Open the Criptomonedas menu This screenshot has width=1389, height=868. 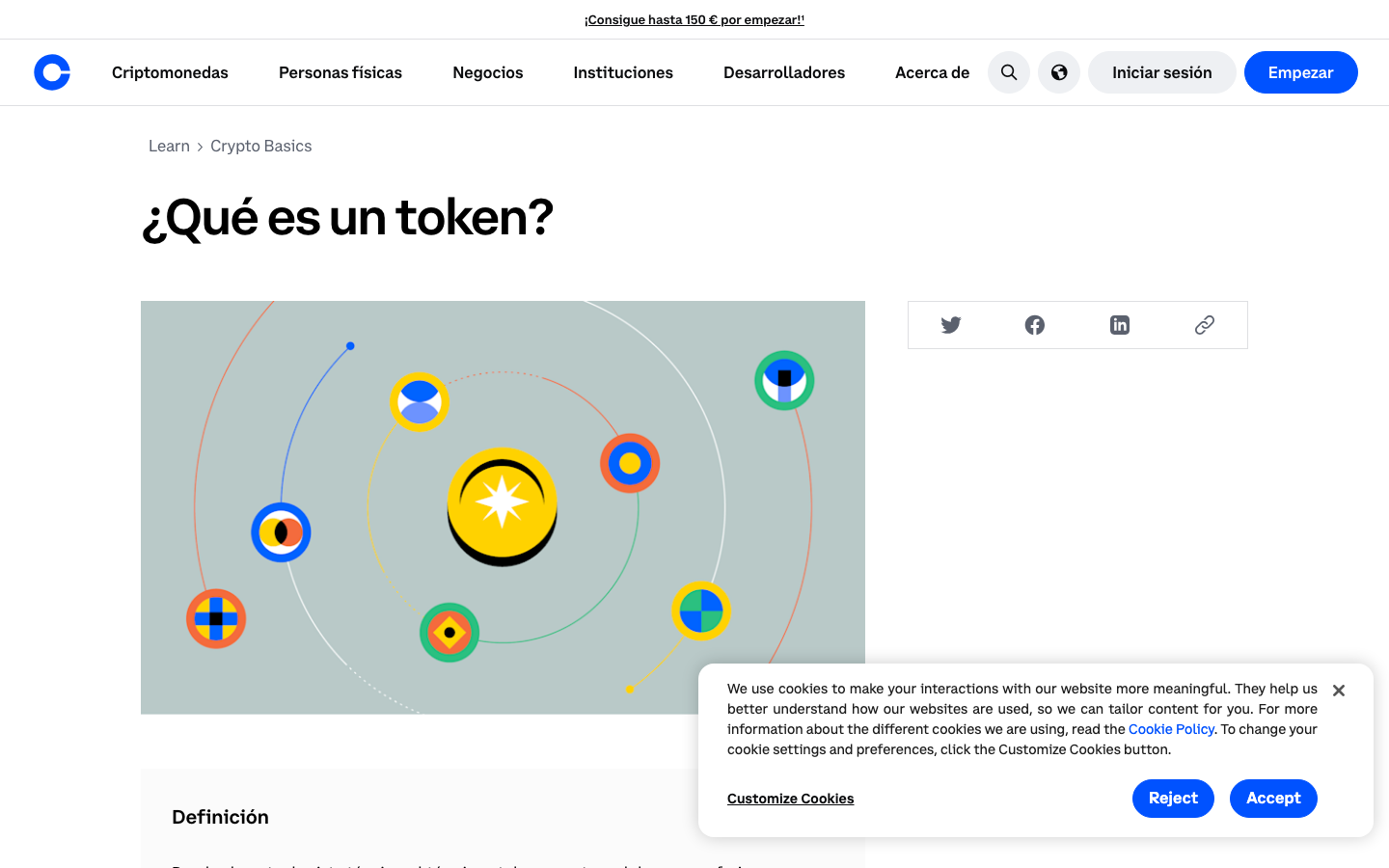tap(170, 72)
